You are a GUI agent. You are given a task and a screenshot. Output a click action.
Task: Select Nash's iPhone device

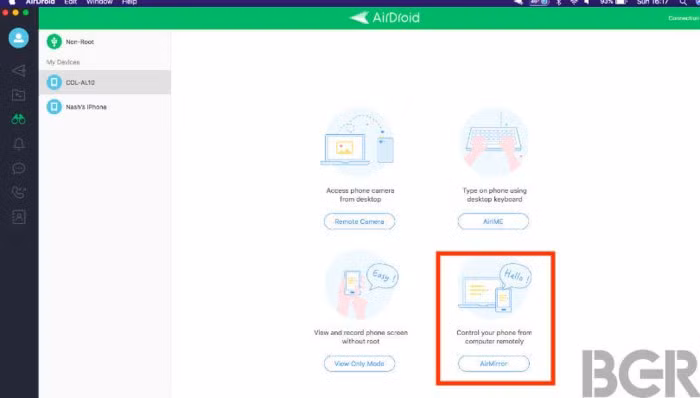[x=105, y=107]
